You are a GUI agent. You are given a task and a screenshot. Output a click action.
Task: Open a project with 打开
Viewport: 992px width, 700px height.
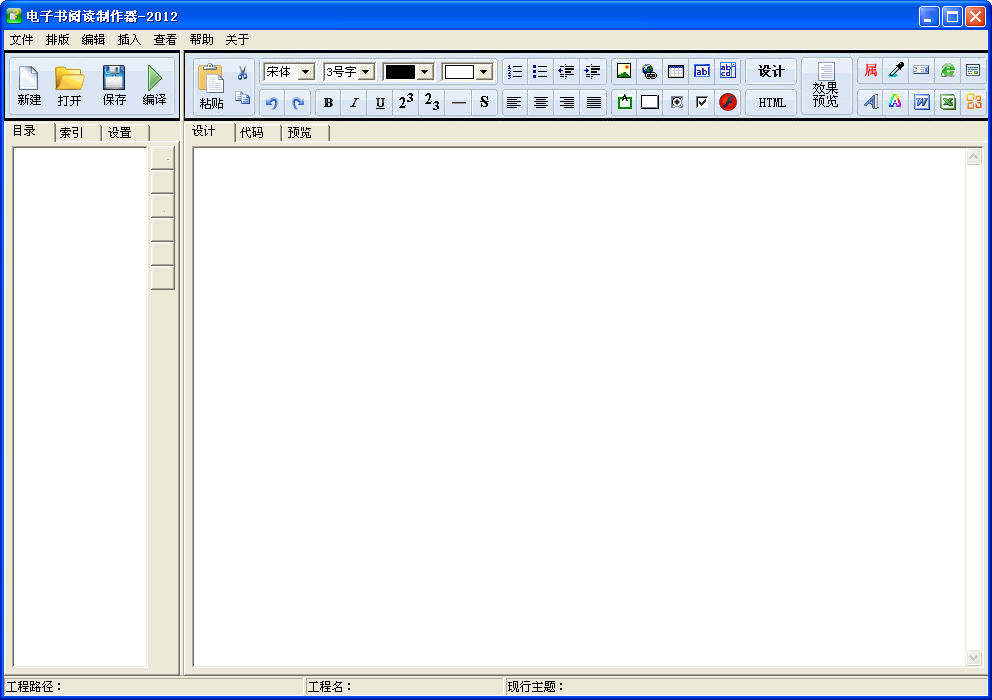(x=70, y=85)
